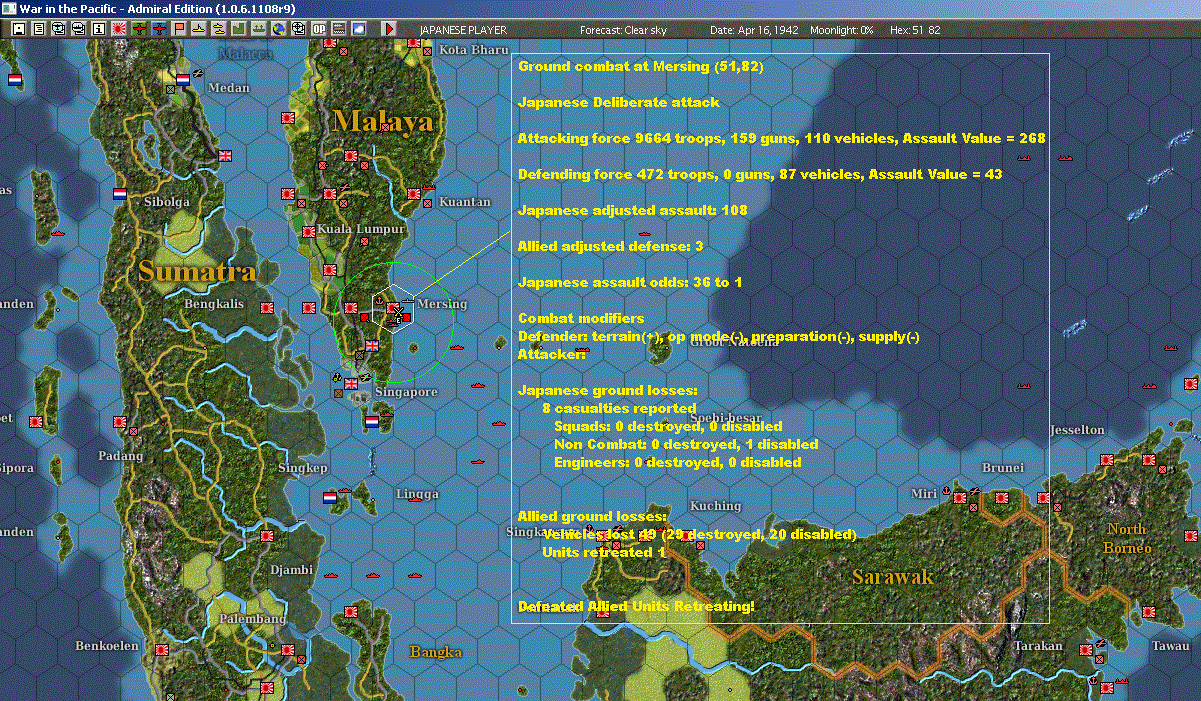Image resolution: width=1201 pixels, height=701 pixels.
Task: Click the film strip toolbar icon
Action: 339,29
